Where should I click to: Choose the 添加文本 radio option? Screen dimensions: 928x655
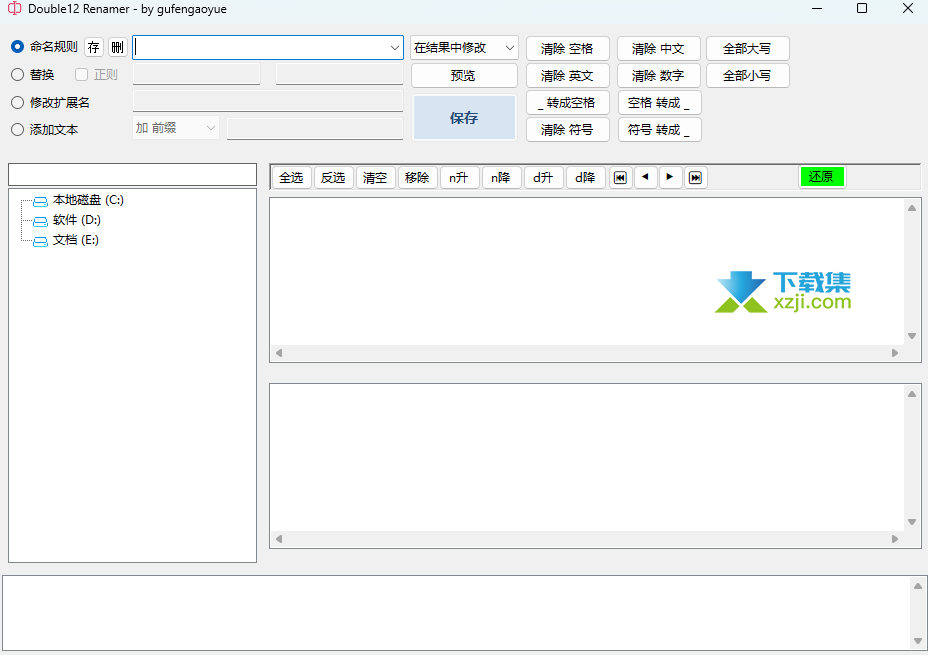(17, 130)
